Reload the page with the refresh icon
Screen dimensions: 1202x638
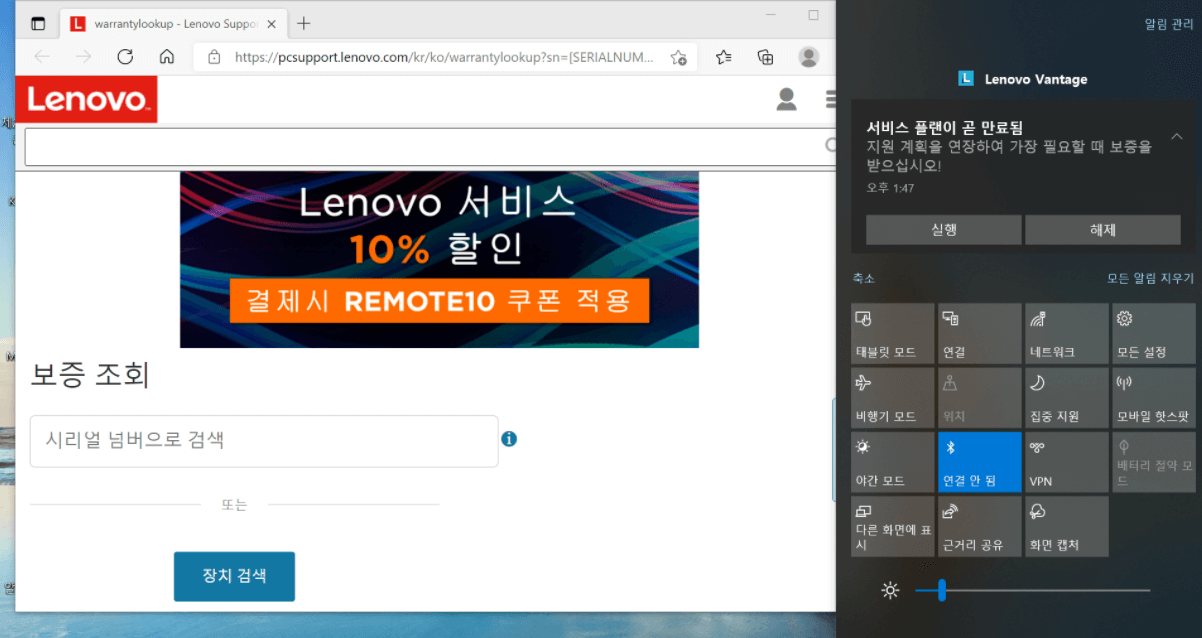125,57
